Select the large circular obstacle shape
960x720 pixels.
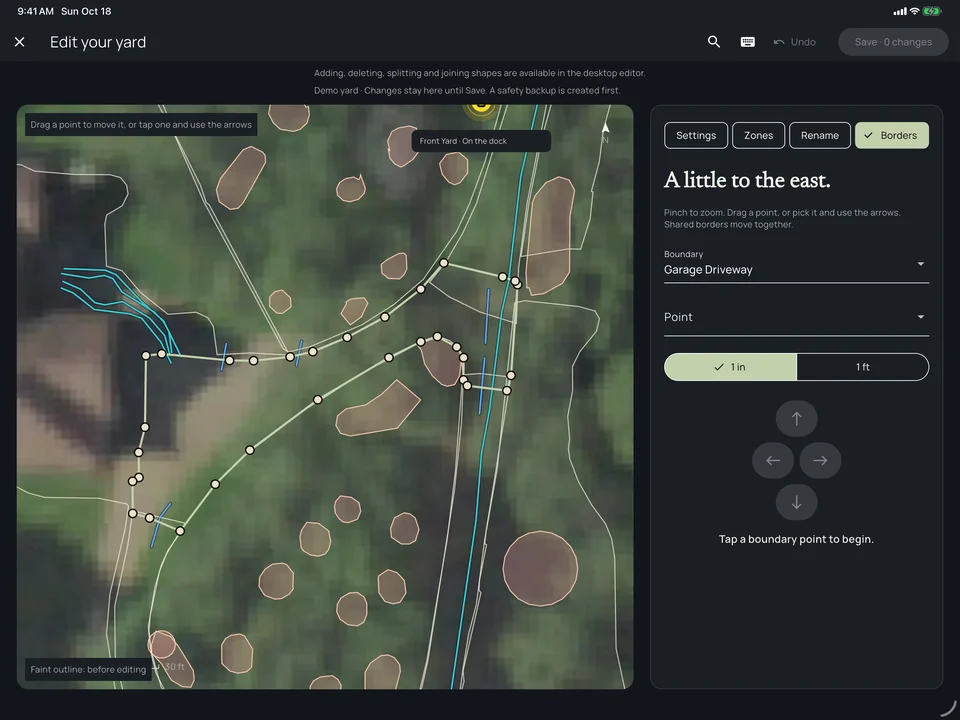coord(540,569)
